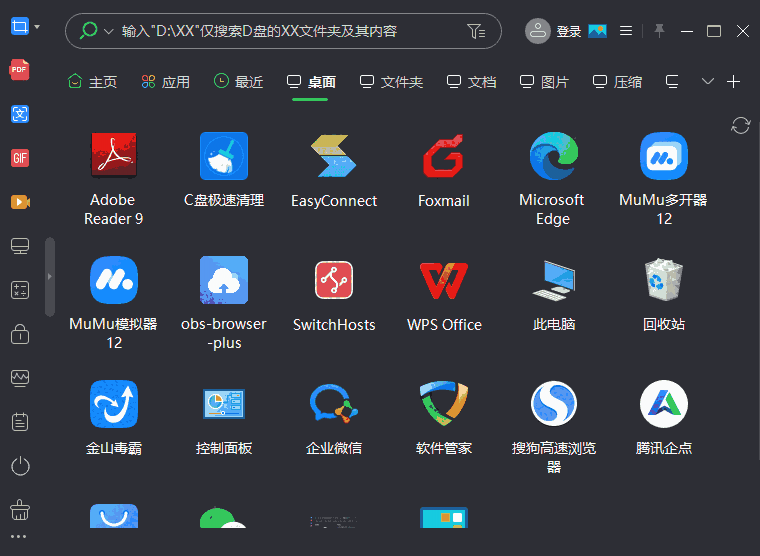Pin the window with pushpin icon
The height and width of the screenshot is (556, 760).
659,31
